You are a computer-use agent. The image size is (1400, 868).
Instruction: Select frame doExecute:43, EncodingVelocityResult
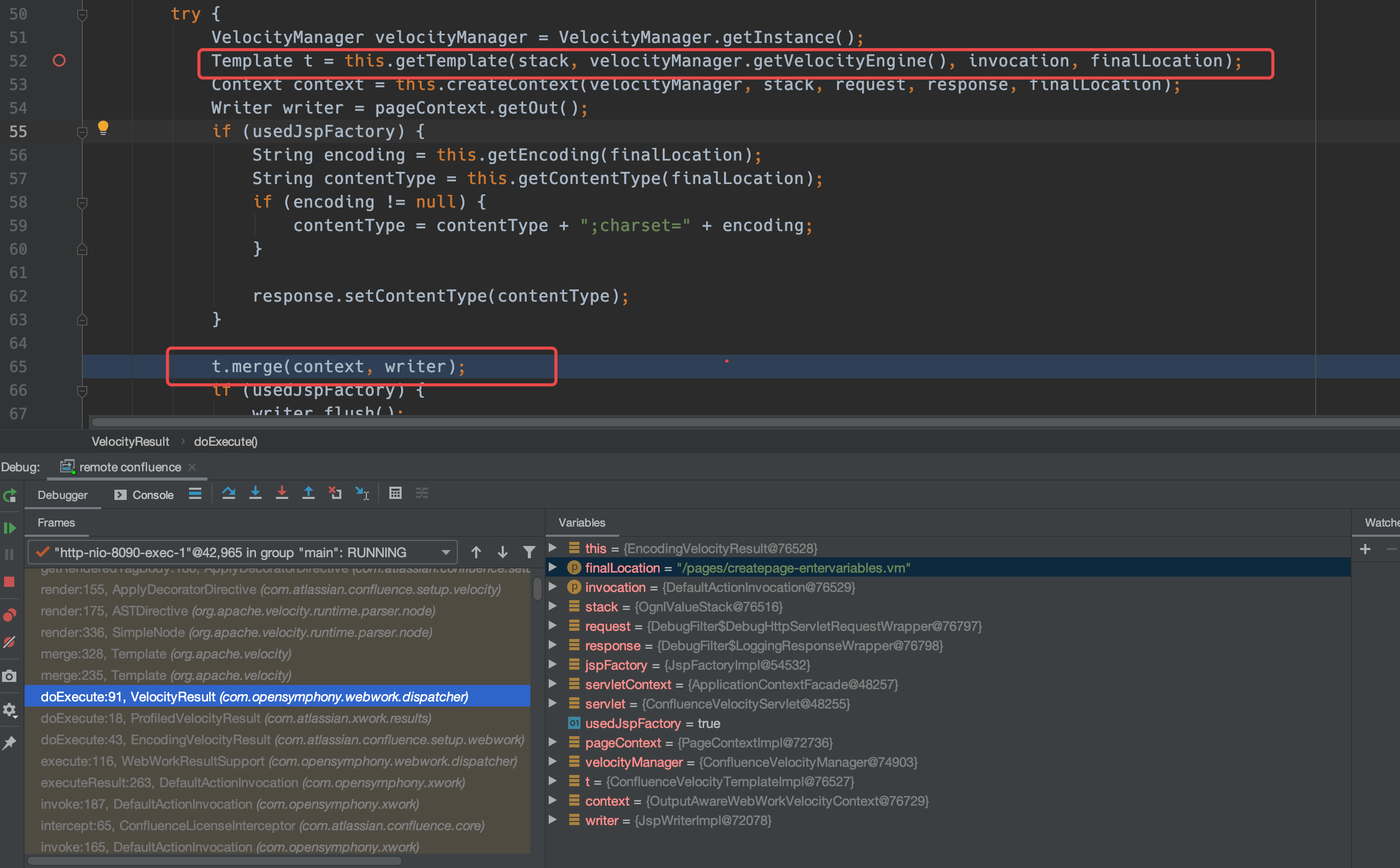click(278, 739)
